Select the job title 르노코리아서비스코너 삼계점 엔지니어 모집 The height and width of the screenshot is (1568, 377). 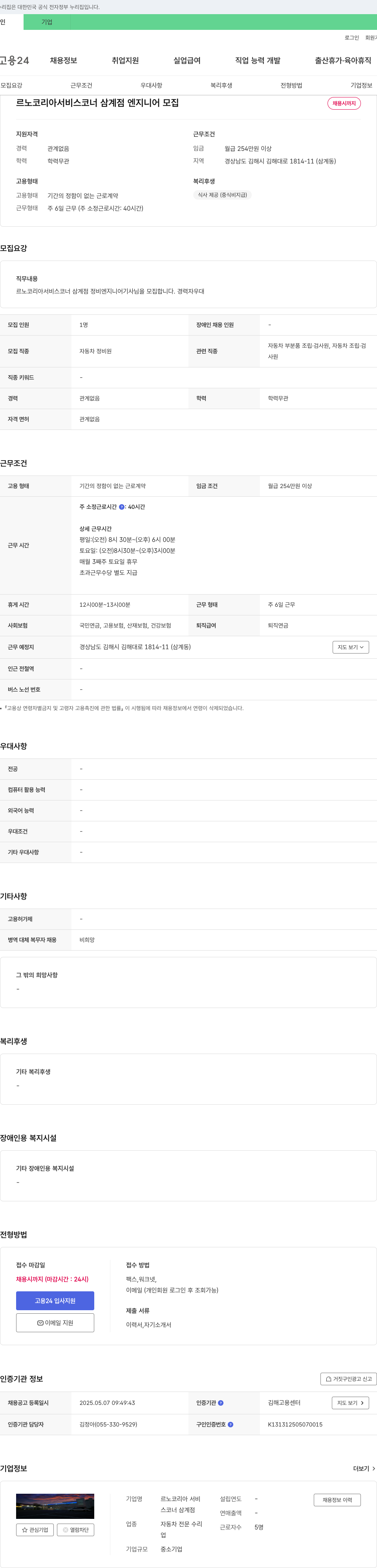pyautogui.click(x=97, y=103)
